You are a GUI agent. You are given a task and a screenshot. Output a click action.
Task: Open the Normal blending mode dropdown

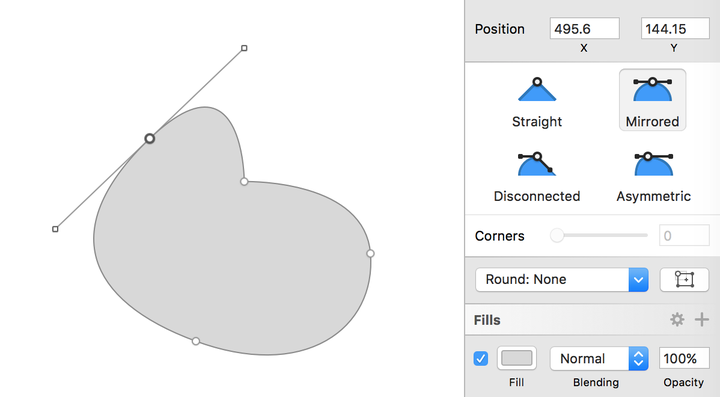pyautogui.click(x=599, y=358)
